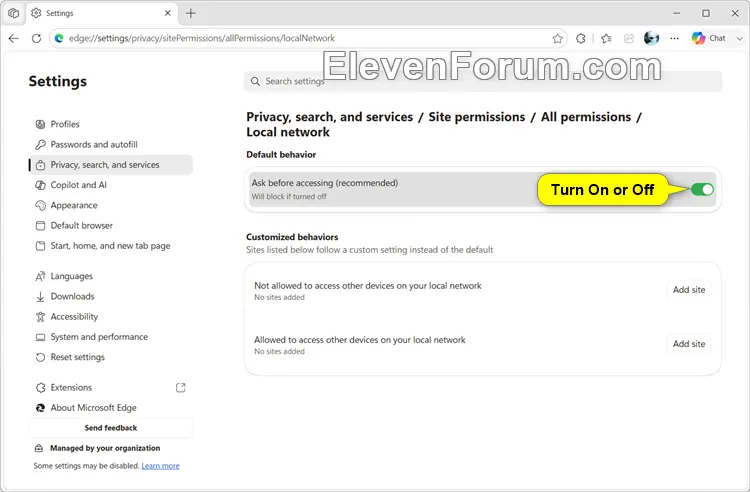The image size is (750, 492).
Task: Click the briefcase icon by Managed
Action: (39, 448)
